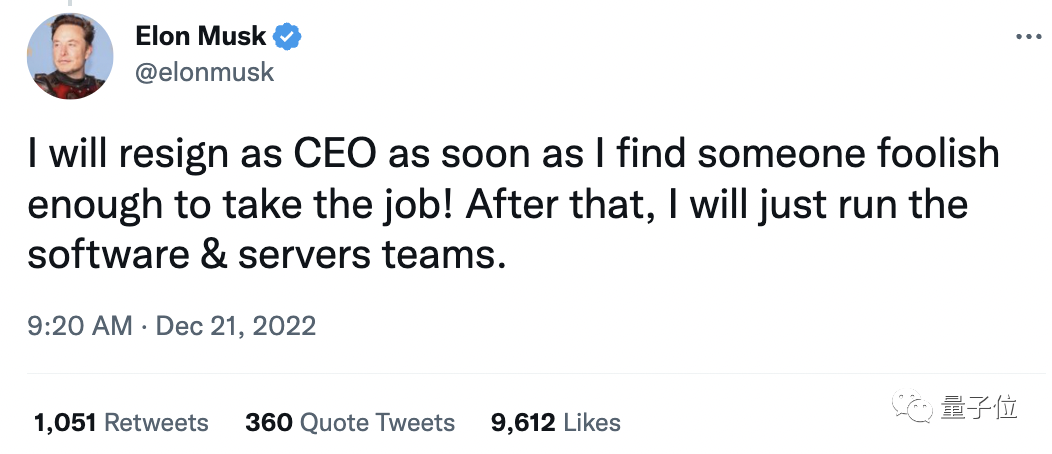Open the Elon Musk display name link
Viewport: 1052px width, 454px height.
pos(200,37)
